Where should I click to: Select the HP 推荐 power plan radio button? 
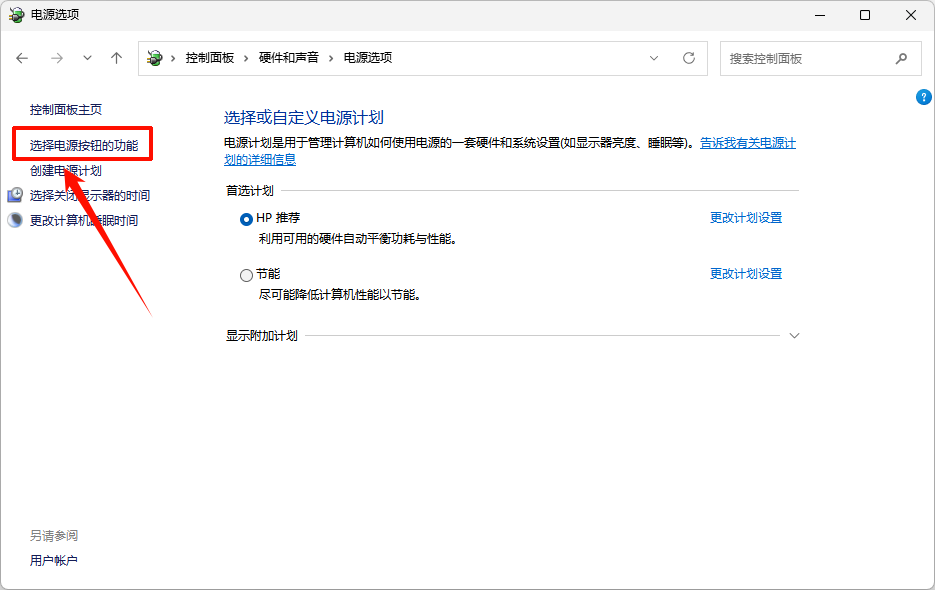click(246, 218)
